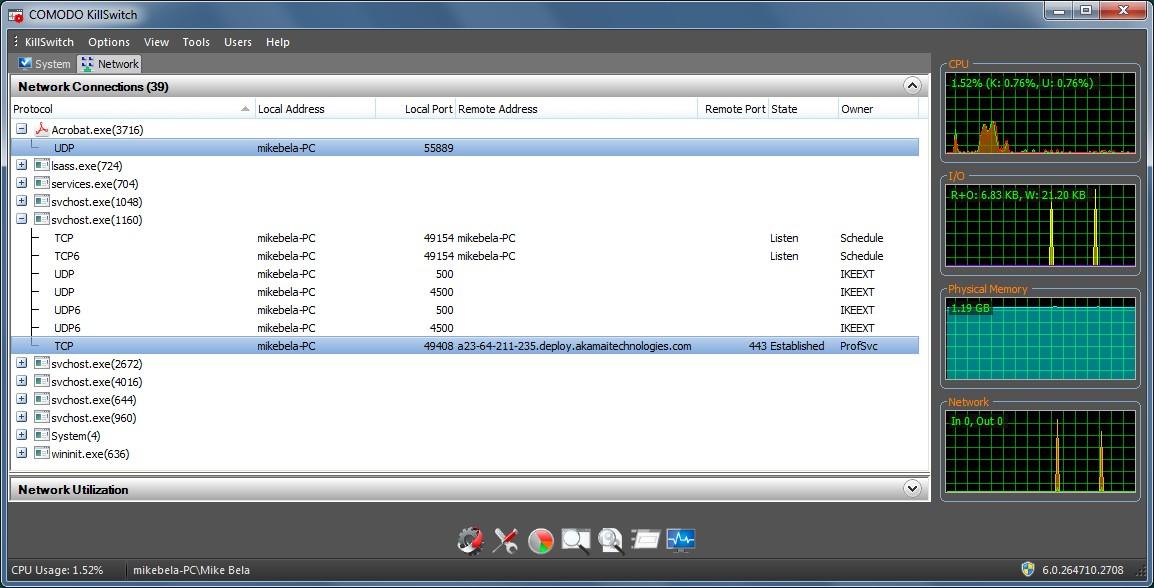Select the UDP6 row with port 4500
1154x588 pixels.
[464, 328]
